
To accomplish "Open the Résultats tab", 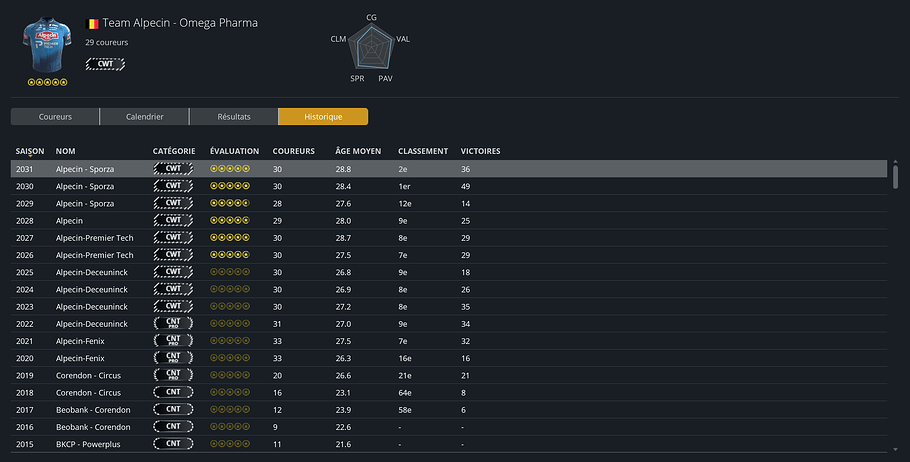I will (234, 117).
